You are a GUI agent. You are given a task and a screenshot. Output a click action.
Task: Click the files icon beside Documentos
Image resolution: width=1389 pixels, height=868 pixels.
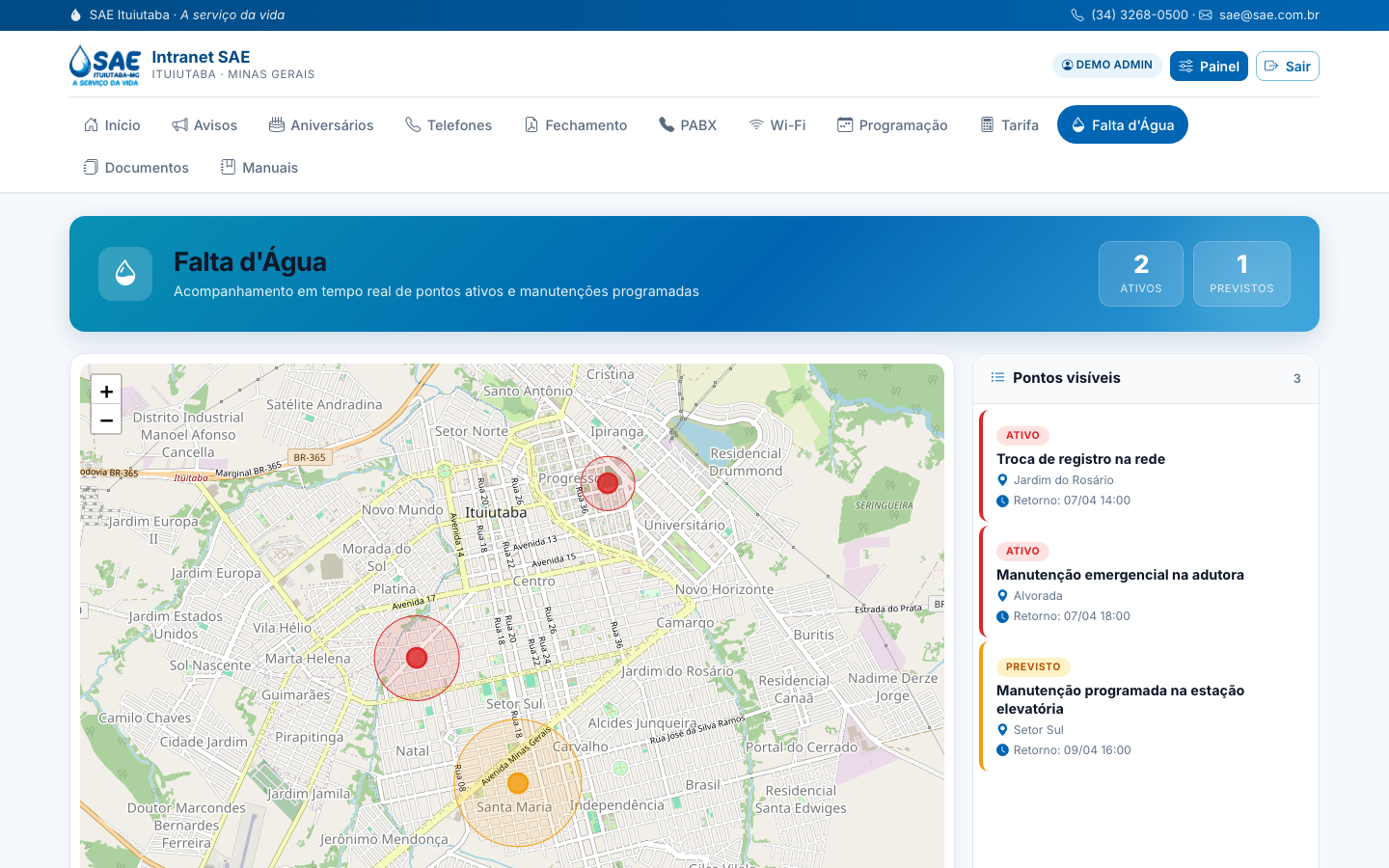[x=91, y=167]
